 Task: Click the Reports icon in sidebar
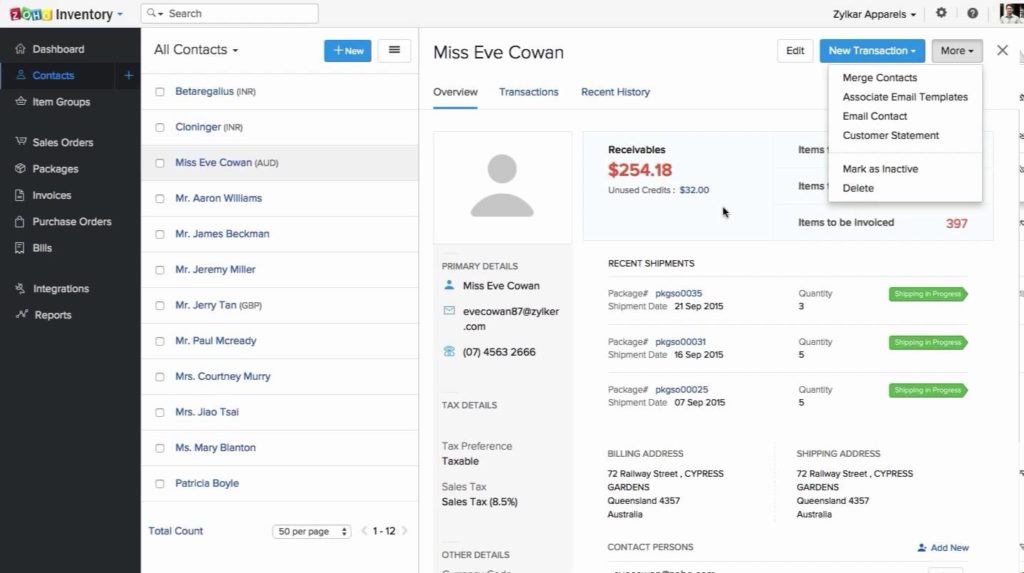[20, 315]
